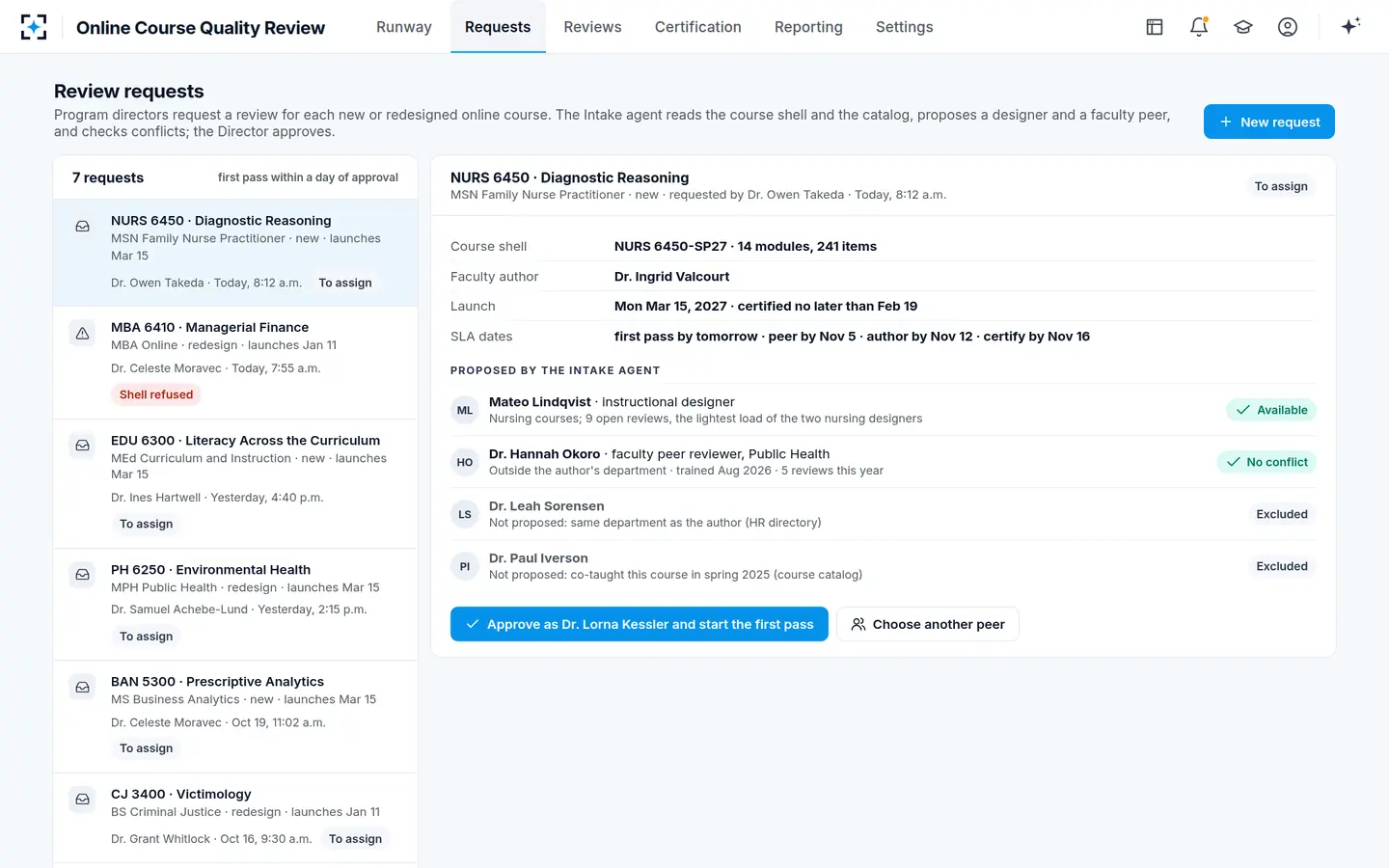Viewport: 1389px width, 868px height.
Task: Click the PI avatar for Dr. Paul Iverson
Action: coord(465,566)
